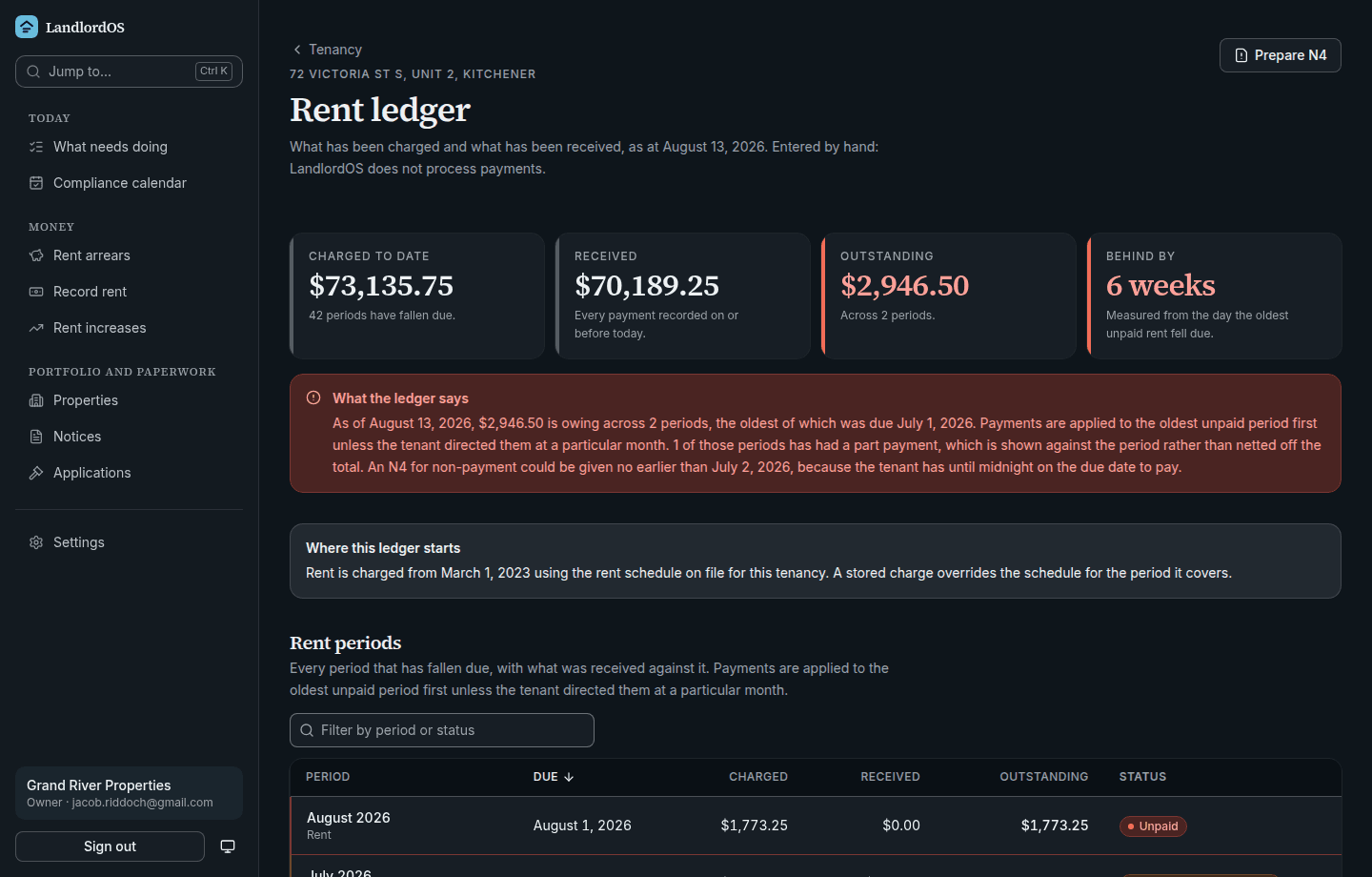Open Properties building icon

[x=36, y=400]
